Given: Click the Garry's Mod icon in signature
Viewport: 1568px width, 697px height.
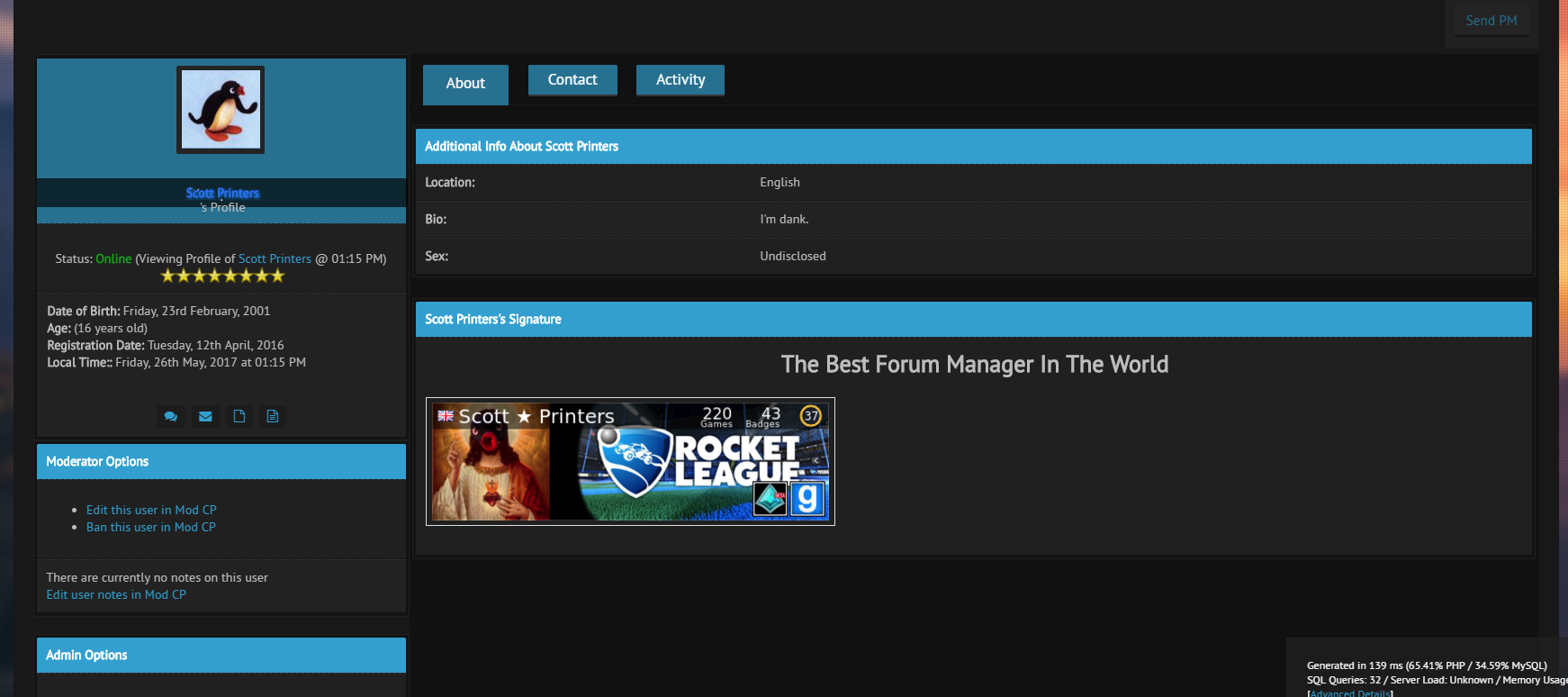Looking at the screenshot, I should point(807,498).
